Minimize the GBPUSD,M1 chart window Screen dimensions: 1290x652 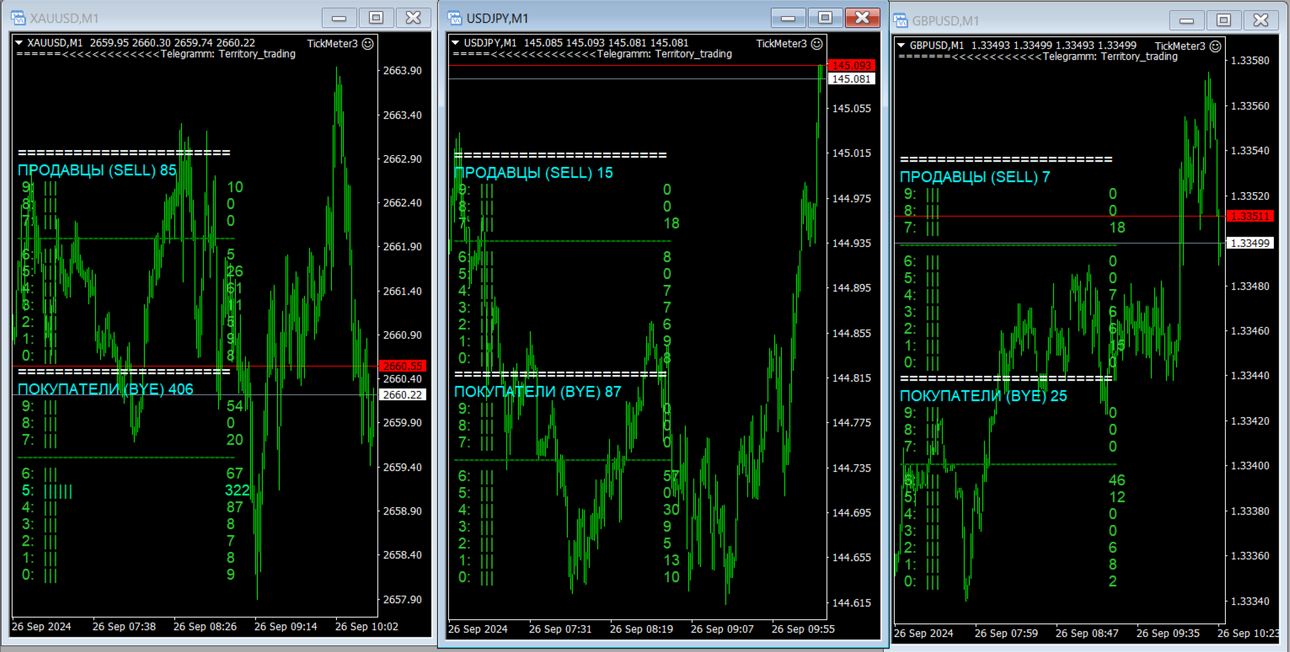(1186, 21)
